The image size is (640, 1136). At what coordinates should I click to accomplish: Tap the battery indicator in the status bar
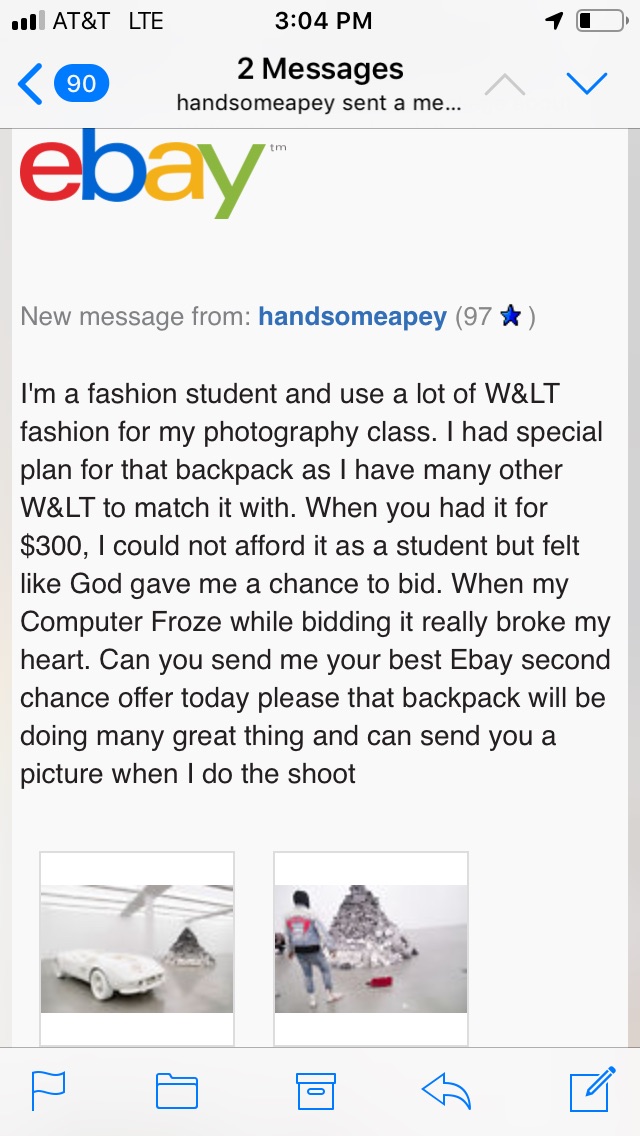pos(602,21)
